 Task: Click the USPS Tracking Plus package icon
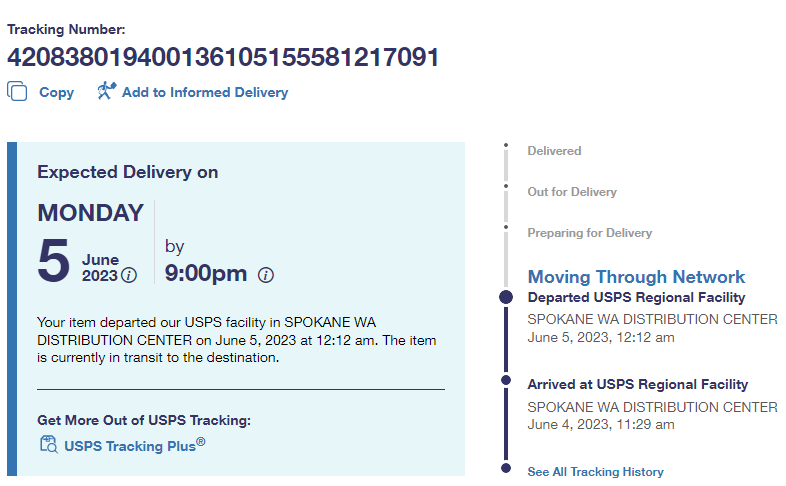pyautogui.click(x=48, y=445)
